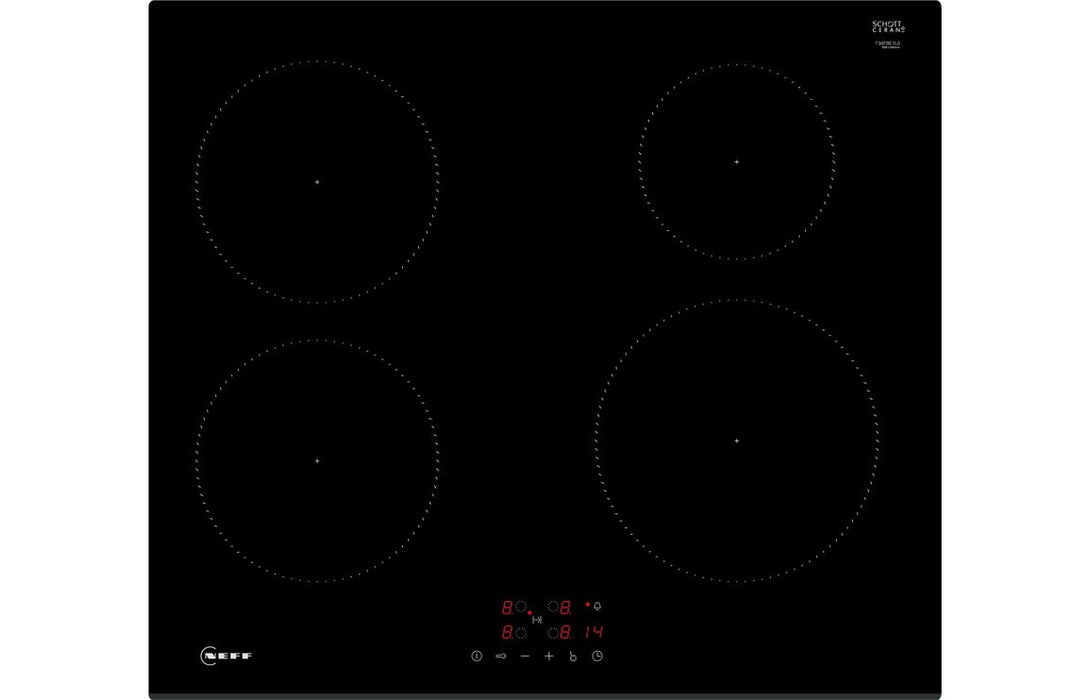1091x700 pixels.
Task: Select the front-left cooking zone center marker
Action: 316,460
